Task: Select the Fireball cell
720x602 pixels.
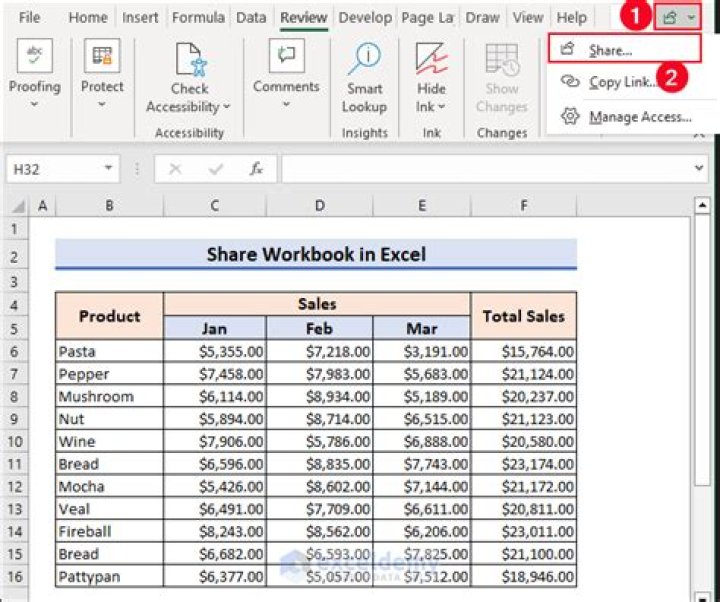Action: pyautogui.click(x=109, y=531)
